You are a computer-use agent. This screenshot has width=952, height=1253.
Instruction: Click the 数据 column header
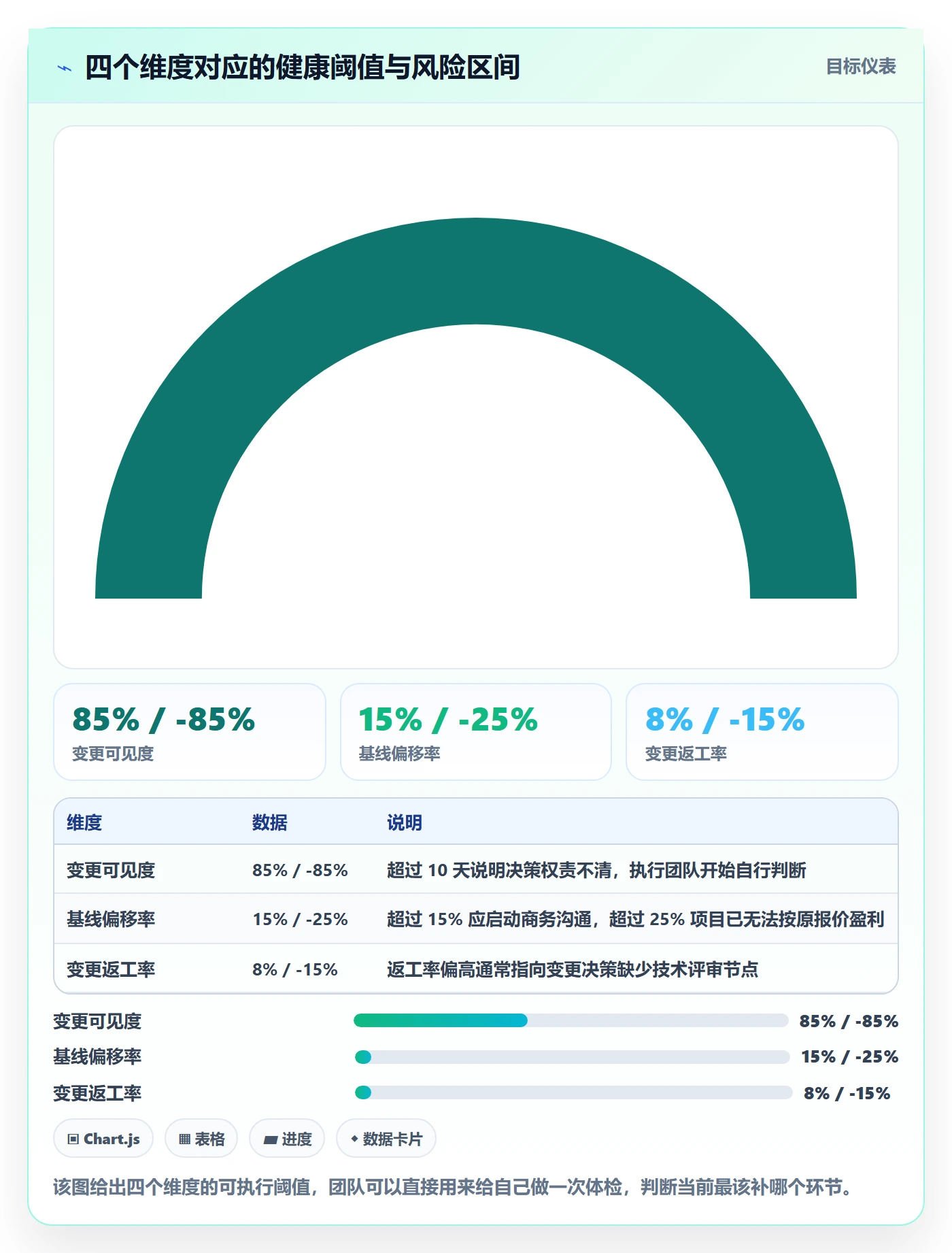(270, 822)
